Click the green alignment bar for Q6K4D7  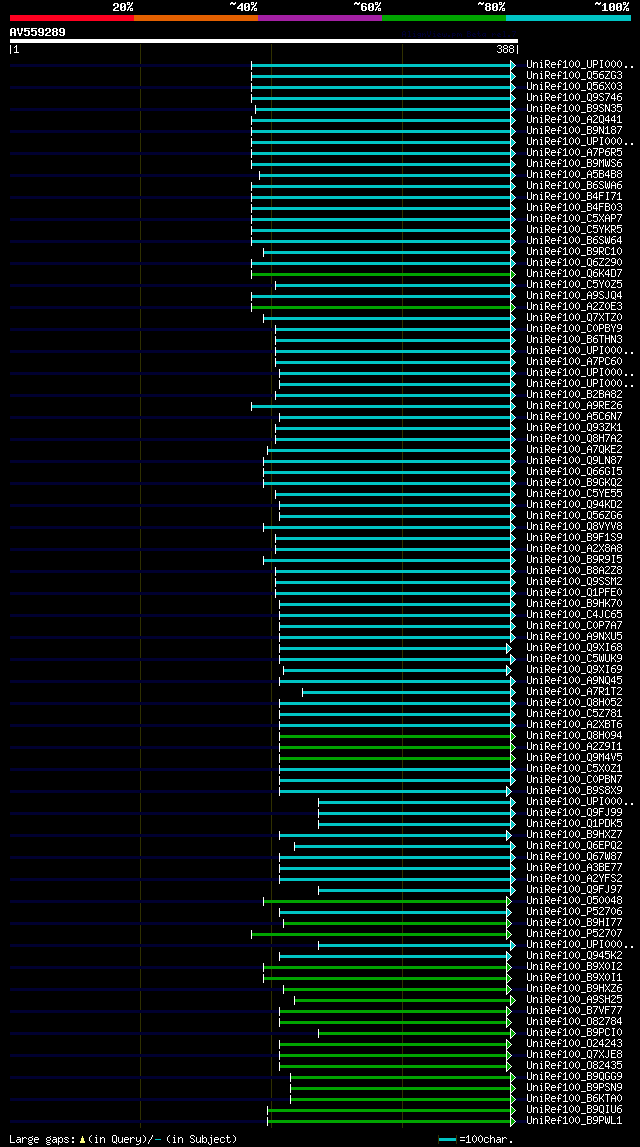(x=383, y=274)
